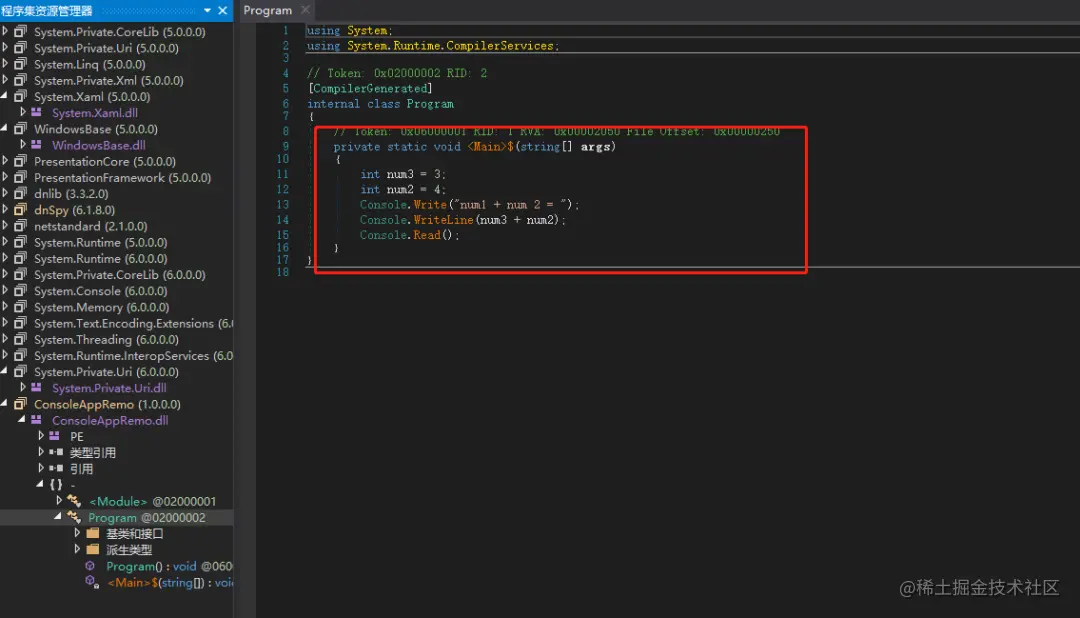Select System.Runtime.InteropServices assembly
Screen dimensions: 1080x618
coord(134,356)
